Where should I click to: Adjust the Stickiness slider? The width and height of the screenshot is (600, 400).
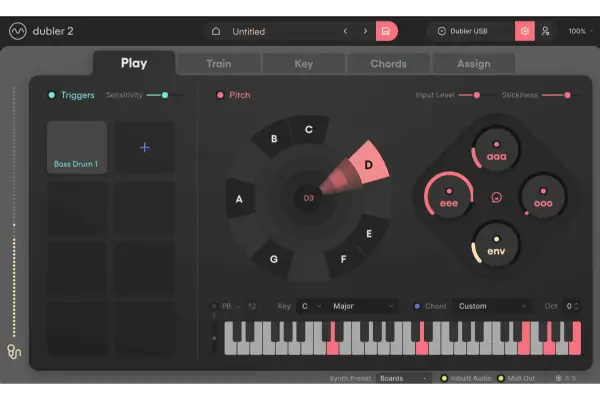click(567, 95)
